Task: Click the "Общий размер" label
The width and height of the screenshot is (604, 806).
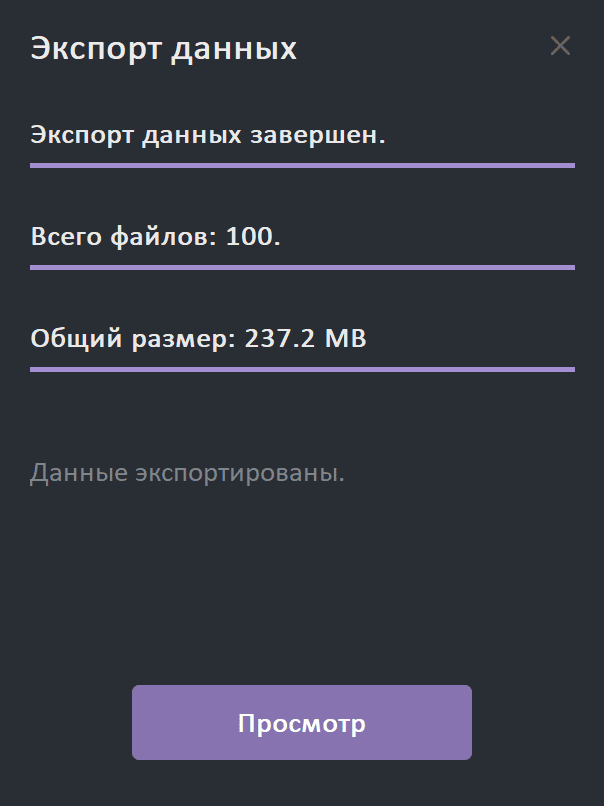Action: (x=132, y=339)
